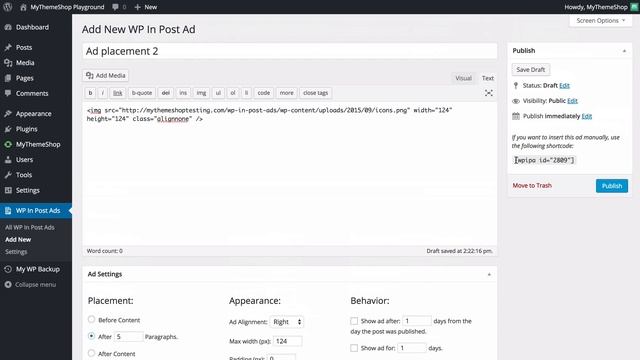Enable the Show ad after checkbox
The image size is (640, 360).
(354, 321)
